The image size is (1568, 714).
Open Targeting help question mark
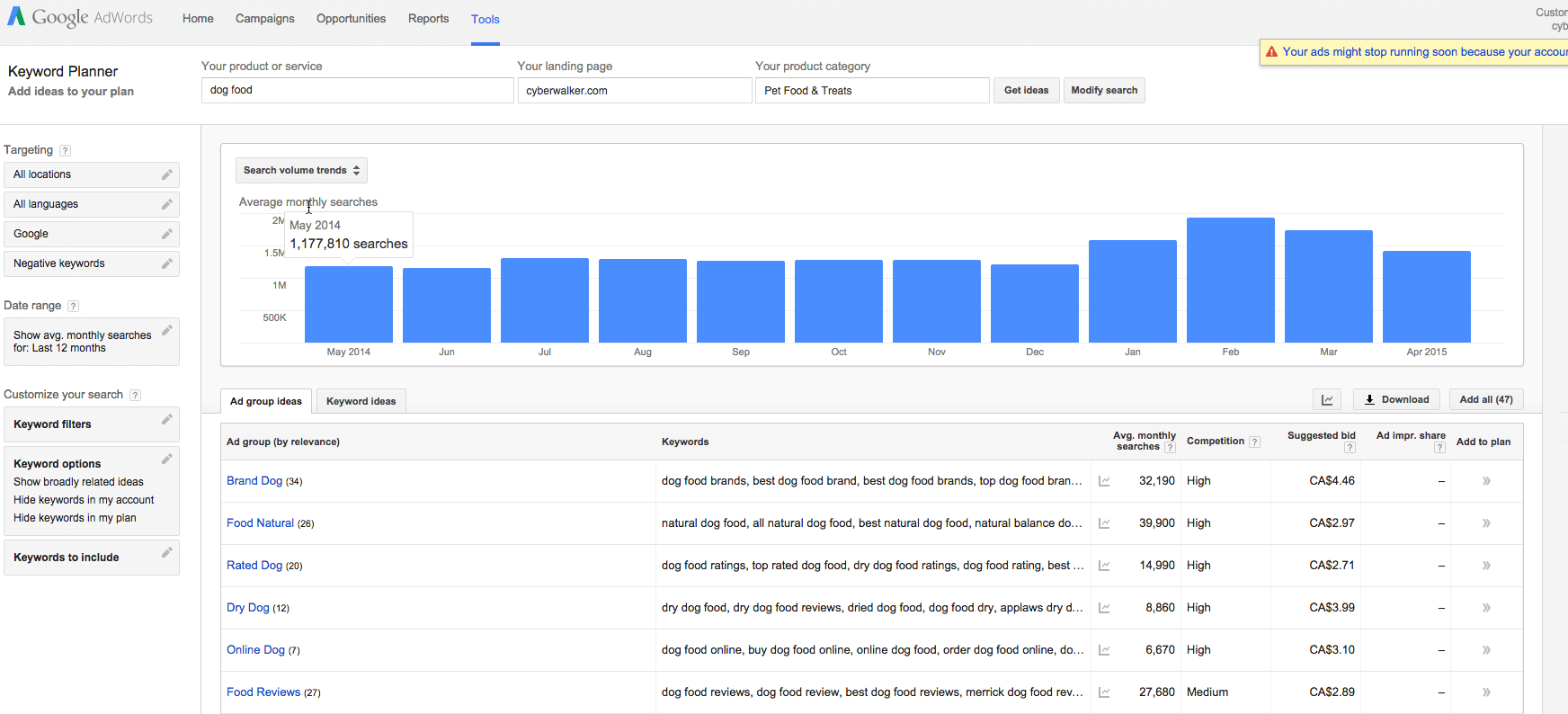65,151
